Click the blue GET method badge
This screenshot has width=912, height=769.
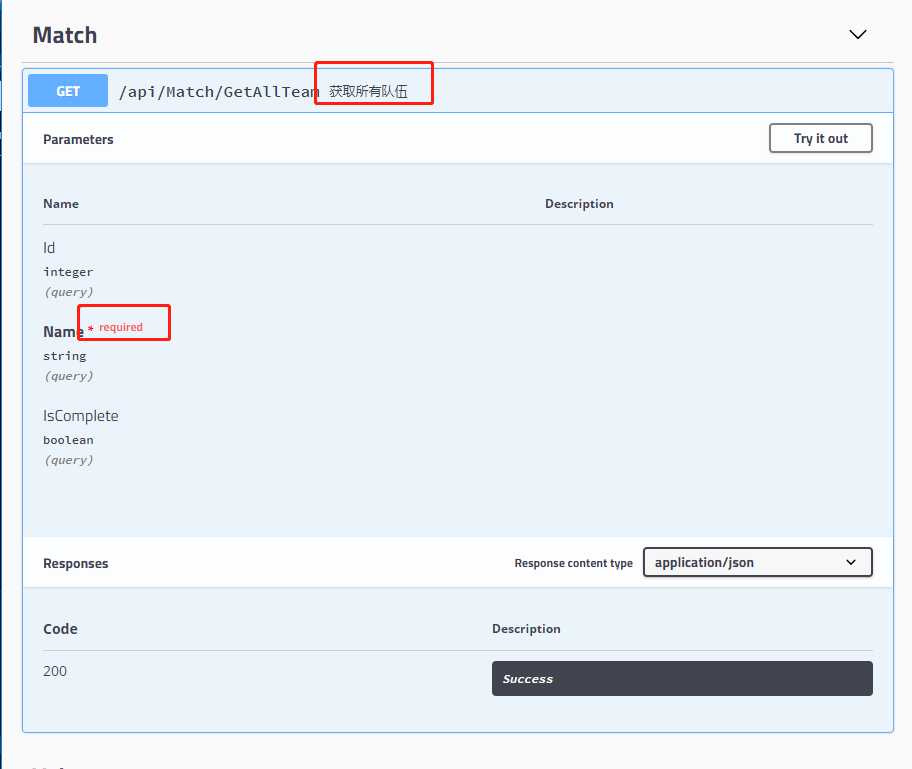(68, 91)
